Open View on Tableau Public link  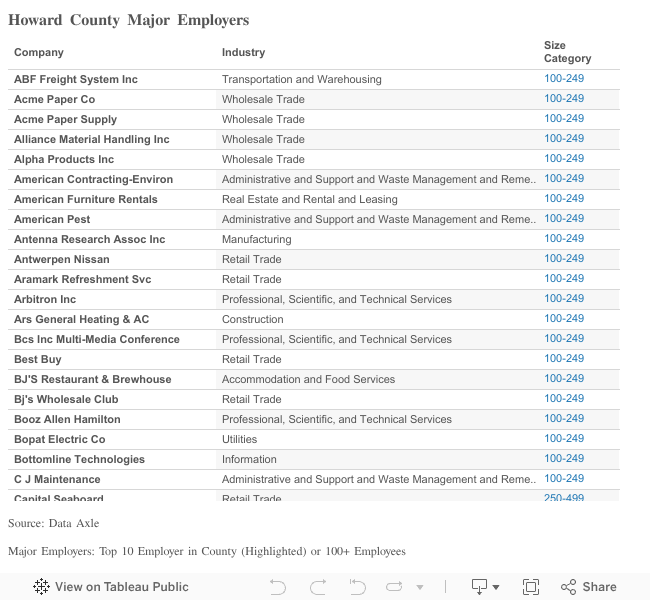(111, 587)
